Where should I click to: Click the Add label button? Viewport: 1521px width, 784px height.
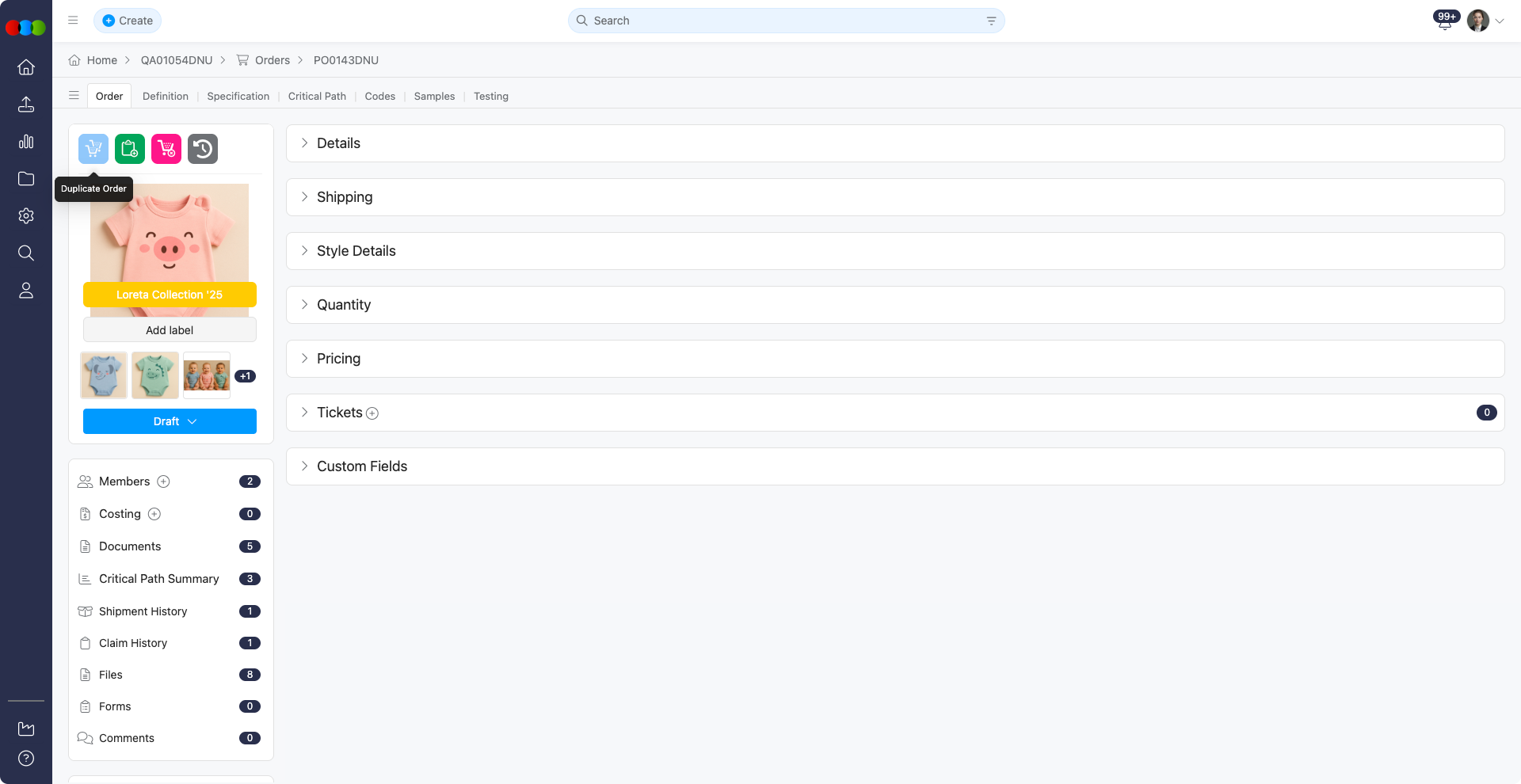[170, 330]
